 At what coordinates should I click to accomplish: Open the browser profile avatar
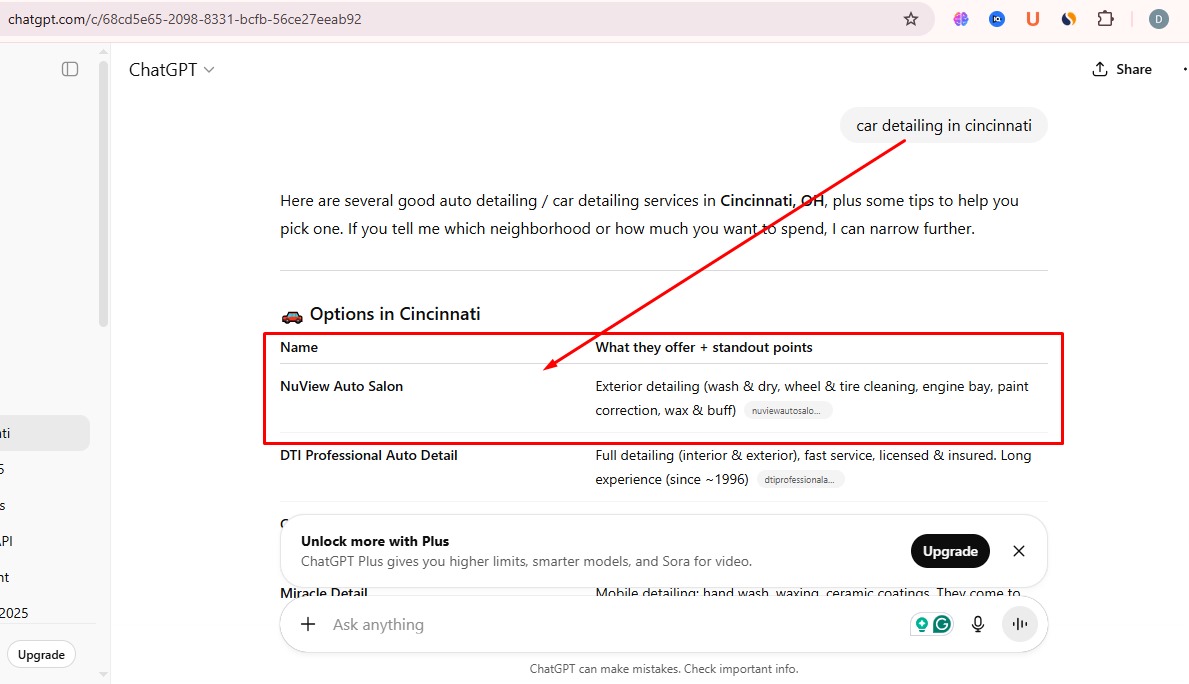[1158, 19]
